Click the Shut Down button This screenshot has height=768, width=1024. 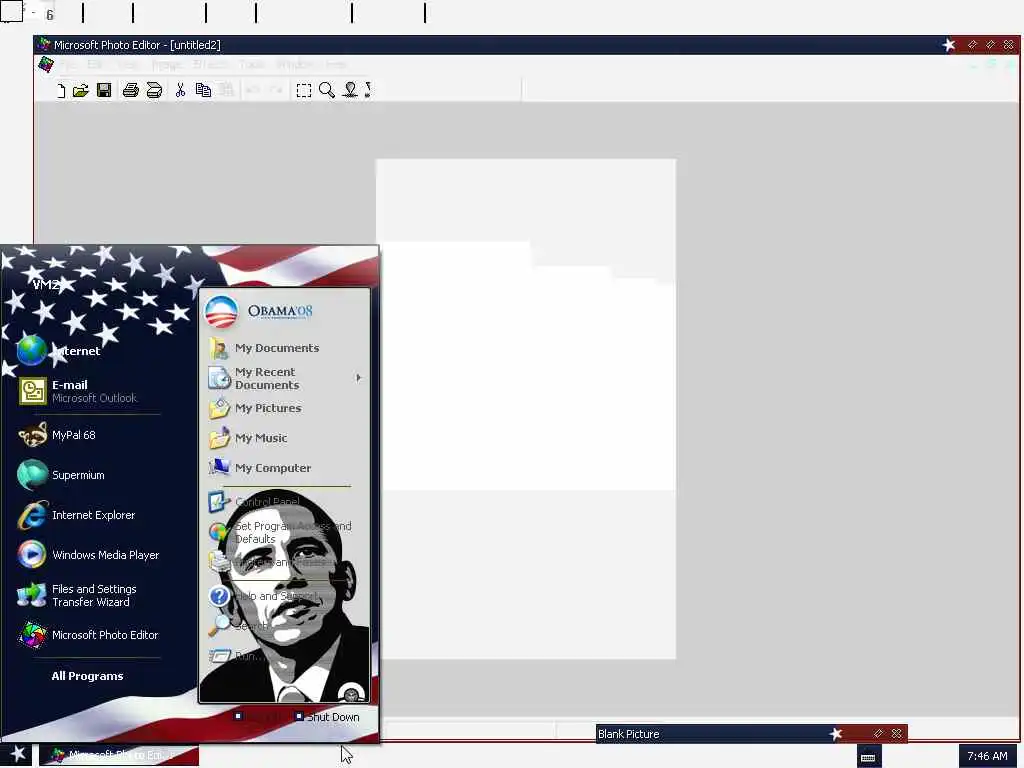tap(327, 716)
